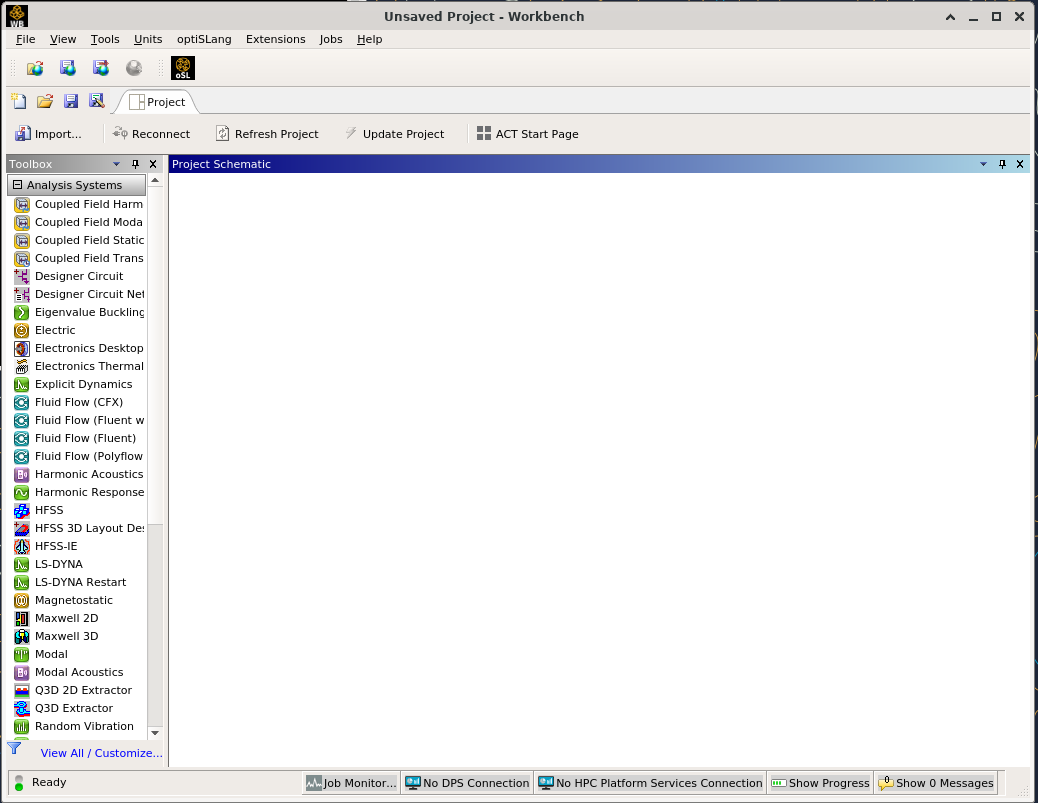Click the Save project floppy icon
The width and height of the screenshot is (1038, 803).
(71, 101)
